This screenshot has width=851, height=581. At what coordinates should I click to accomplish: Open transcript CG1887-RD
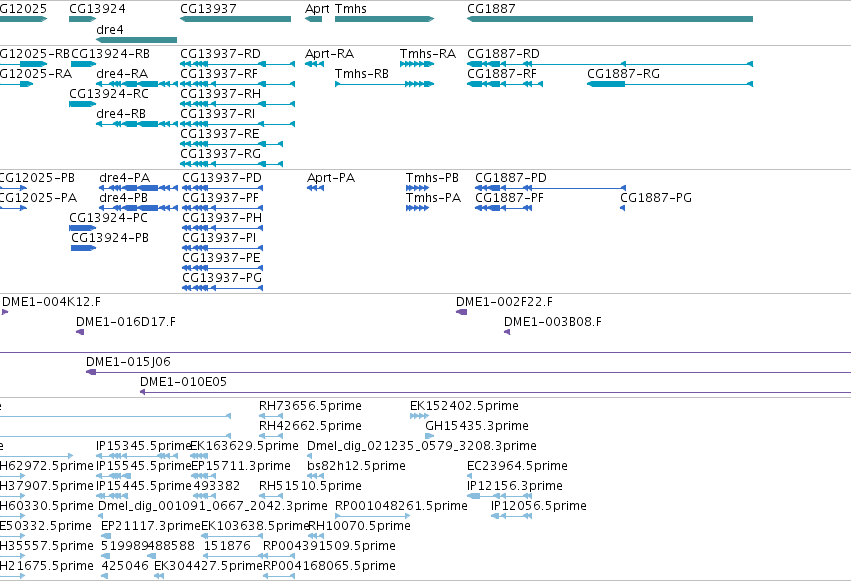pyautogui.click(x=504, y=54)
